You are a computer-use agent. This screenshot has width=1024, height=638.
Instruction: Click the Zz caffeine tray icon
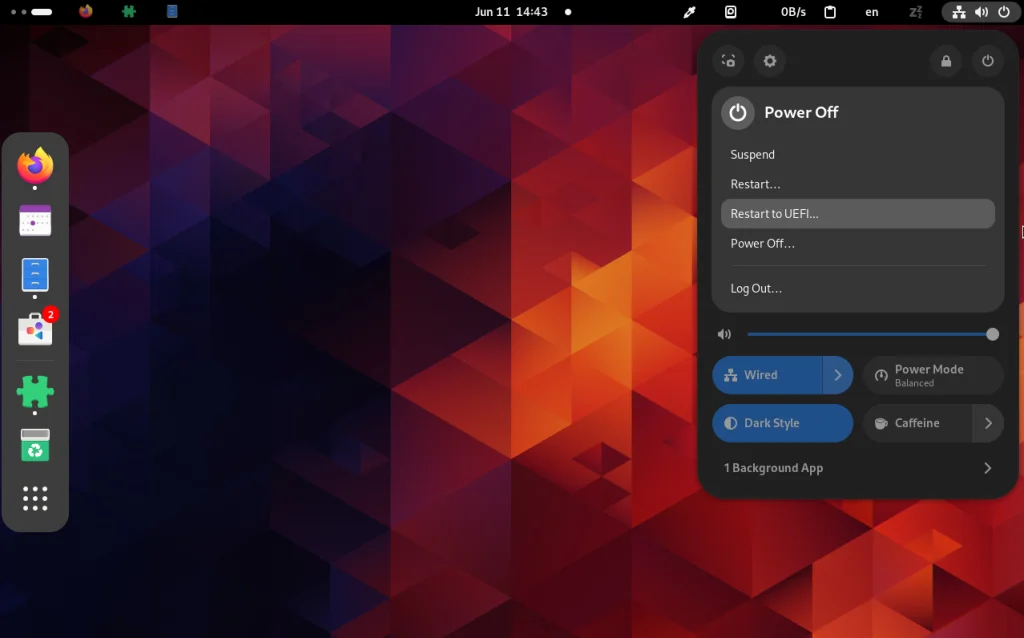coord(915,12)
